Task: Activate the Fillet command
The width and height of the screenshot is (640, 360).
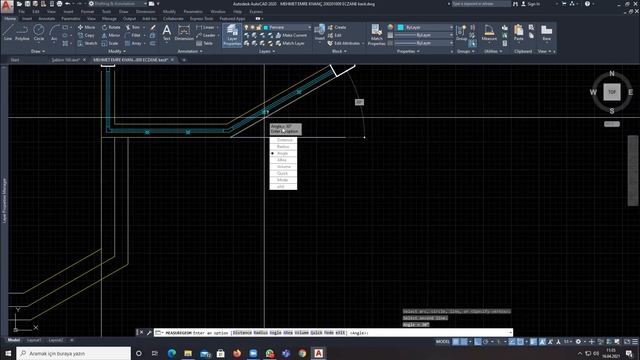Action: coord(133,36)
